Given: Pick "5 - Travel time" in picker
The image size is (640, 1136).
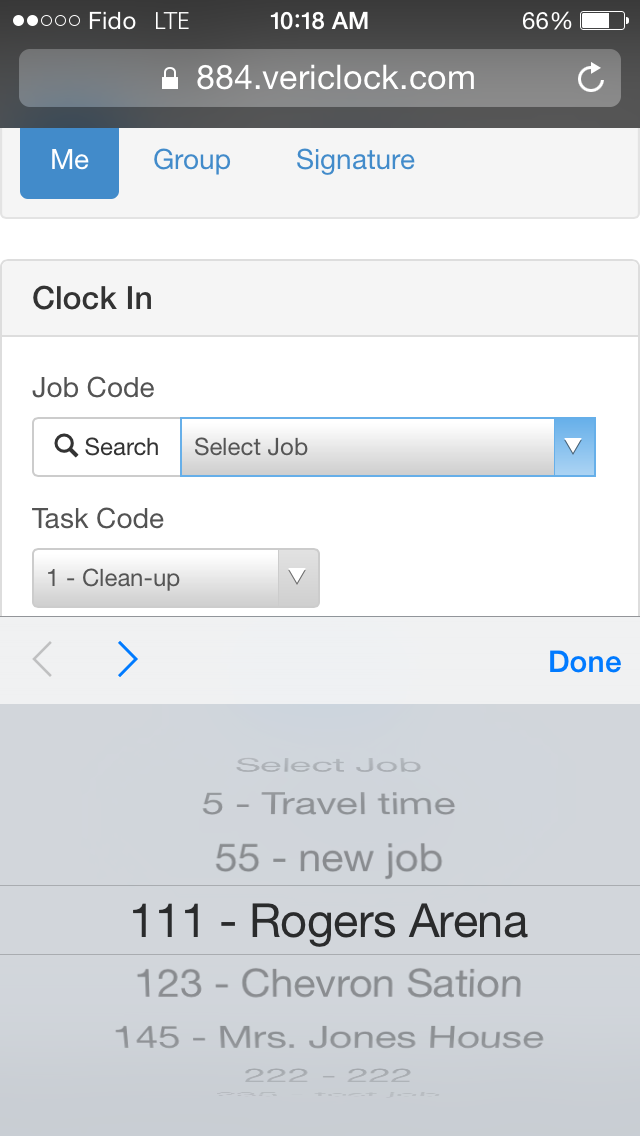Looking at the screenshot, I should 328,804.
